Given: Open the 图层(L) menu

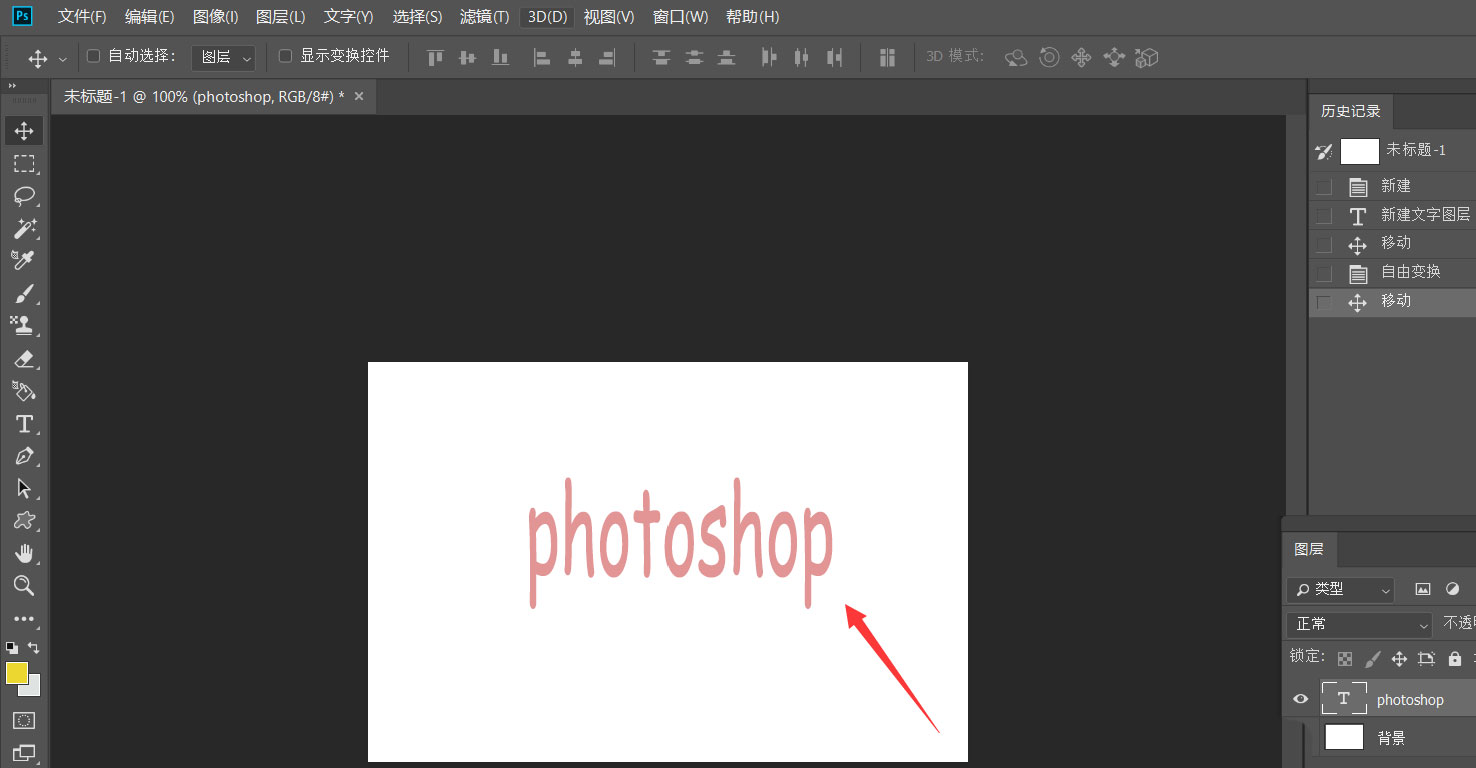Looking at the screenshot, I should click(281, 17).
